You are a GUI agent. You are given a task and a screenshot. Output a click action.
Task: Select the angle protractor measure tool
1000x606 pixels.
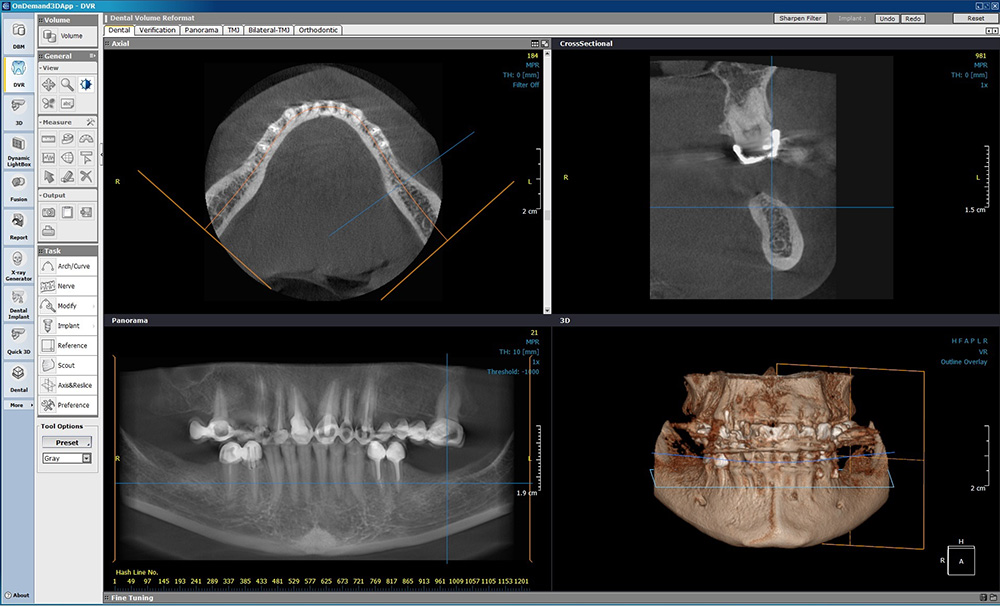pyautogui.click(x=86, y=138)
